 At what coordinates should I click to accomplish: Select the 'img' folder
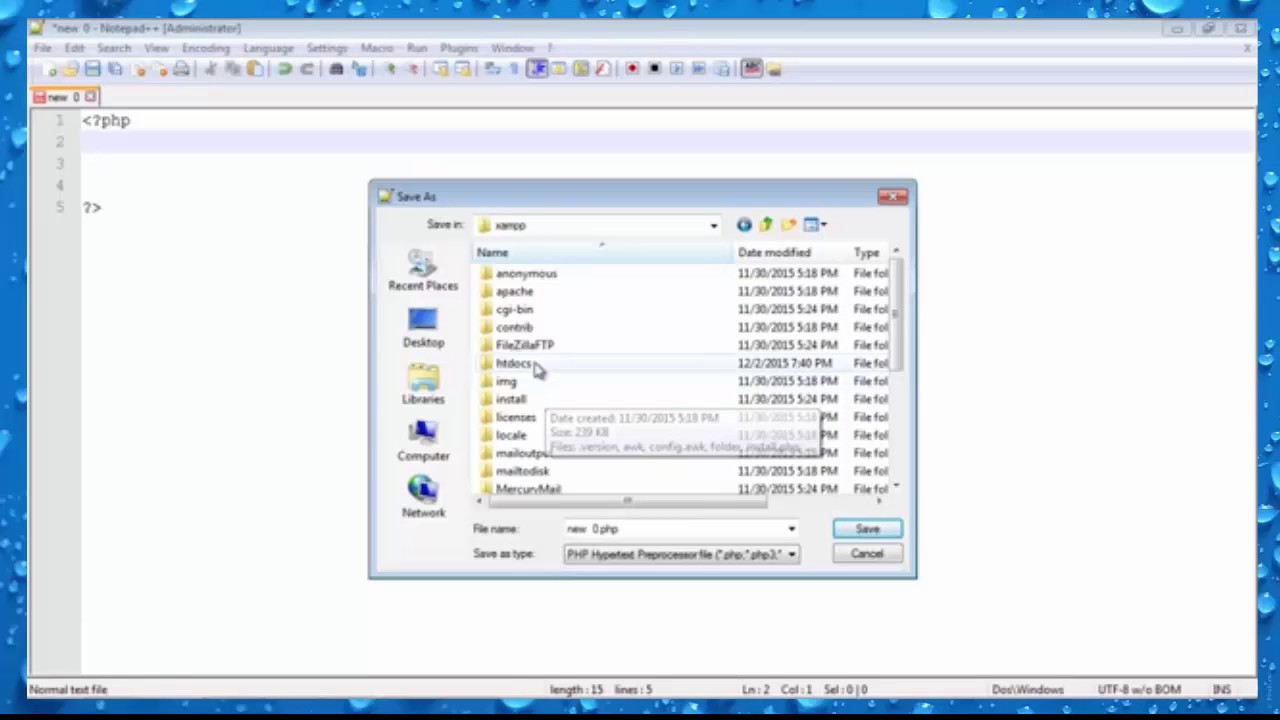click(506, 381)
